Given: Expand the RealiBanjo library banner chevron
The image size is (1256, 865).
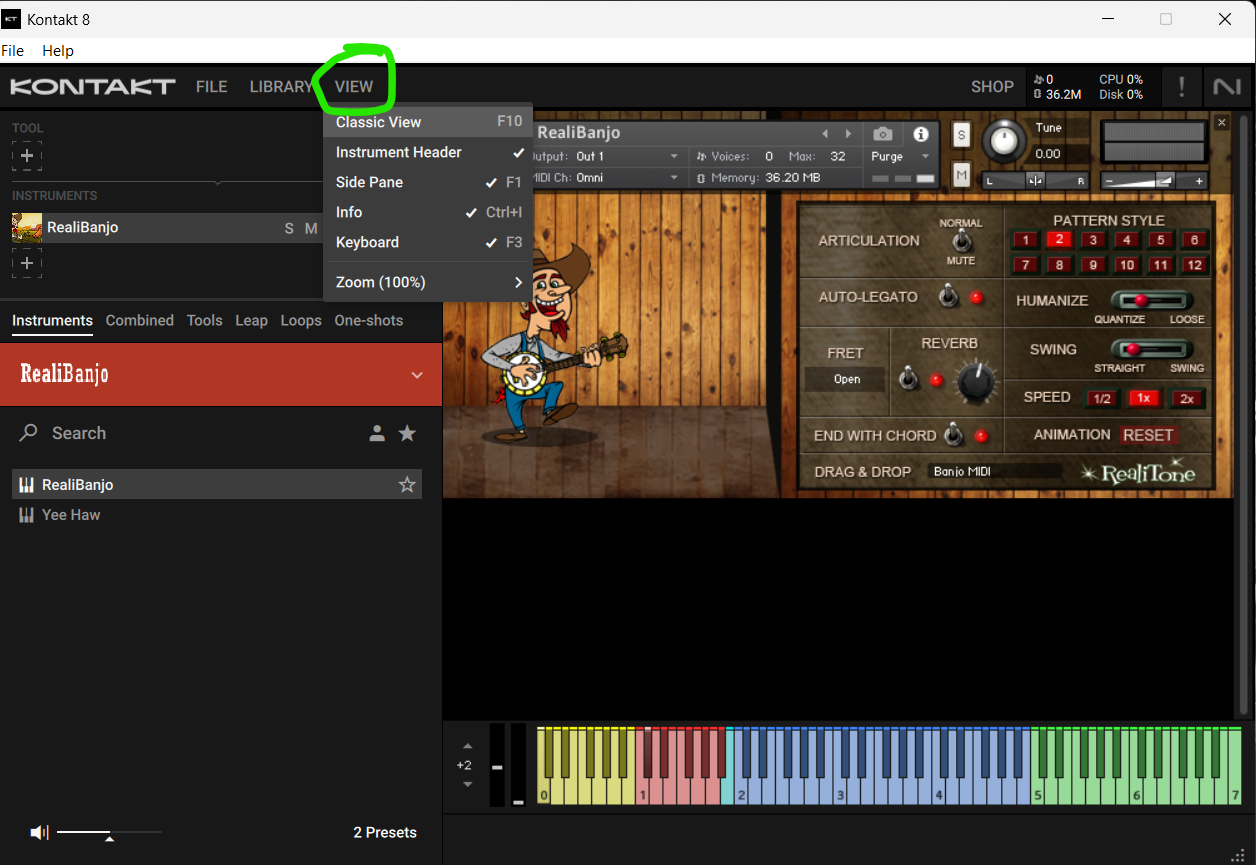Looking at the screenshot, I should [x=417, y=375].
